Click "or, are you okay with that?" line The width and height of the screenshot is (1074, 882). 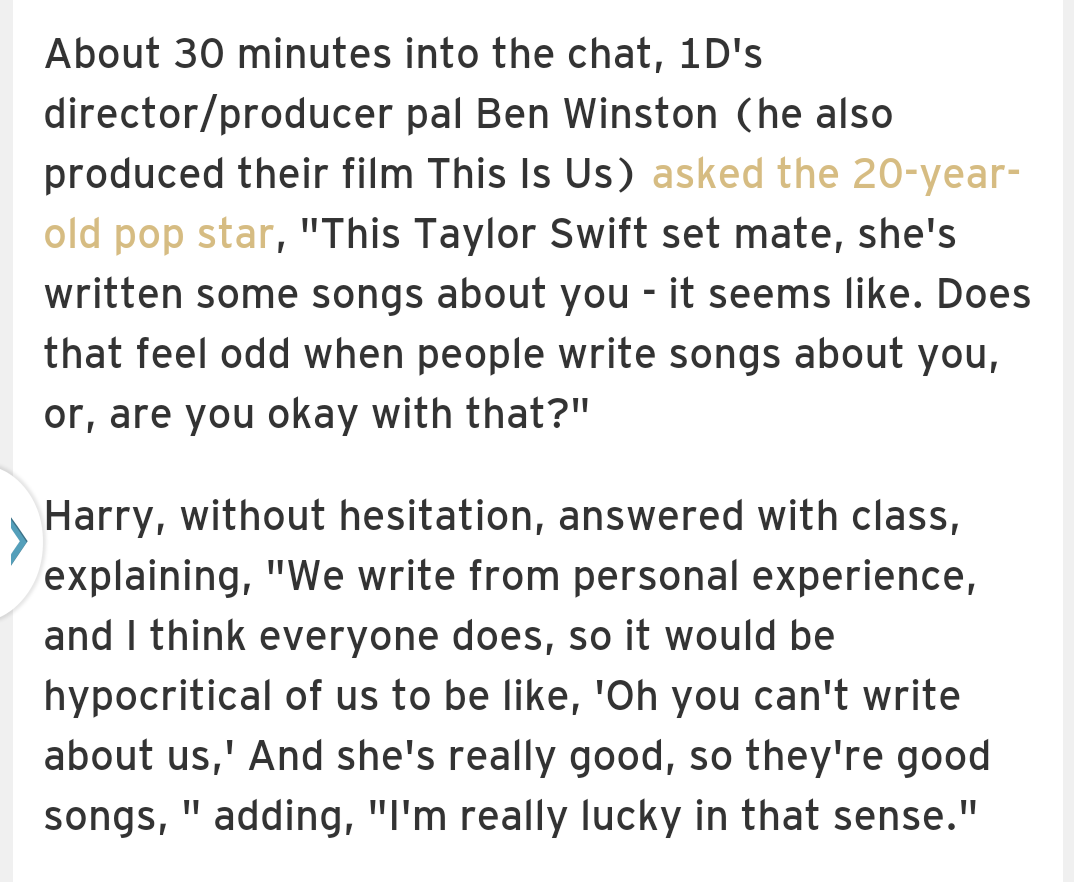(316, 415)
